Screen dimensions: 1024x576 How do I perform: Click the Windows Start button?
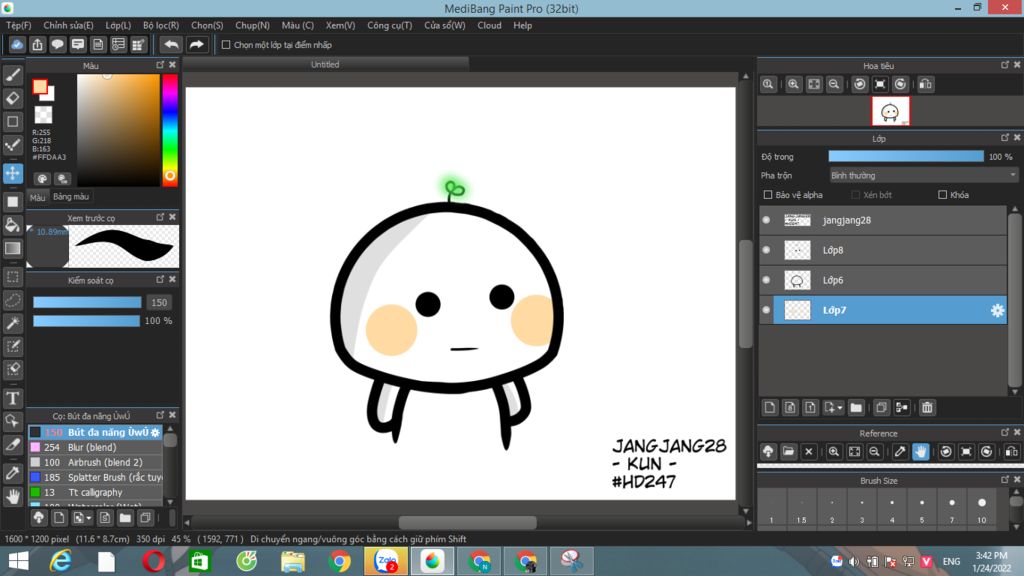pyautogui.click(x=18, y=561)
